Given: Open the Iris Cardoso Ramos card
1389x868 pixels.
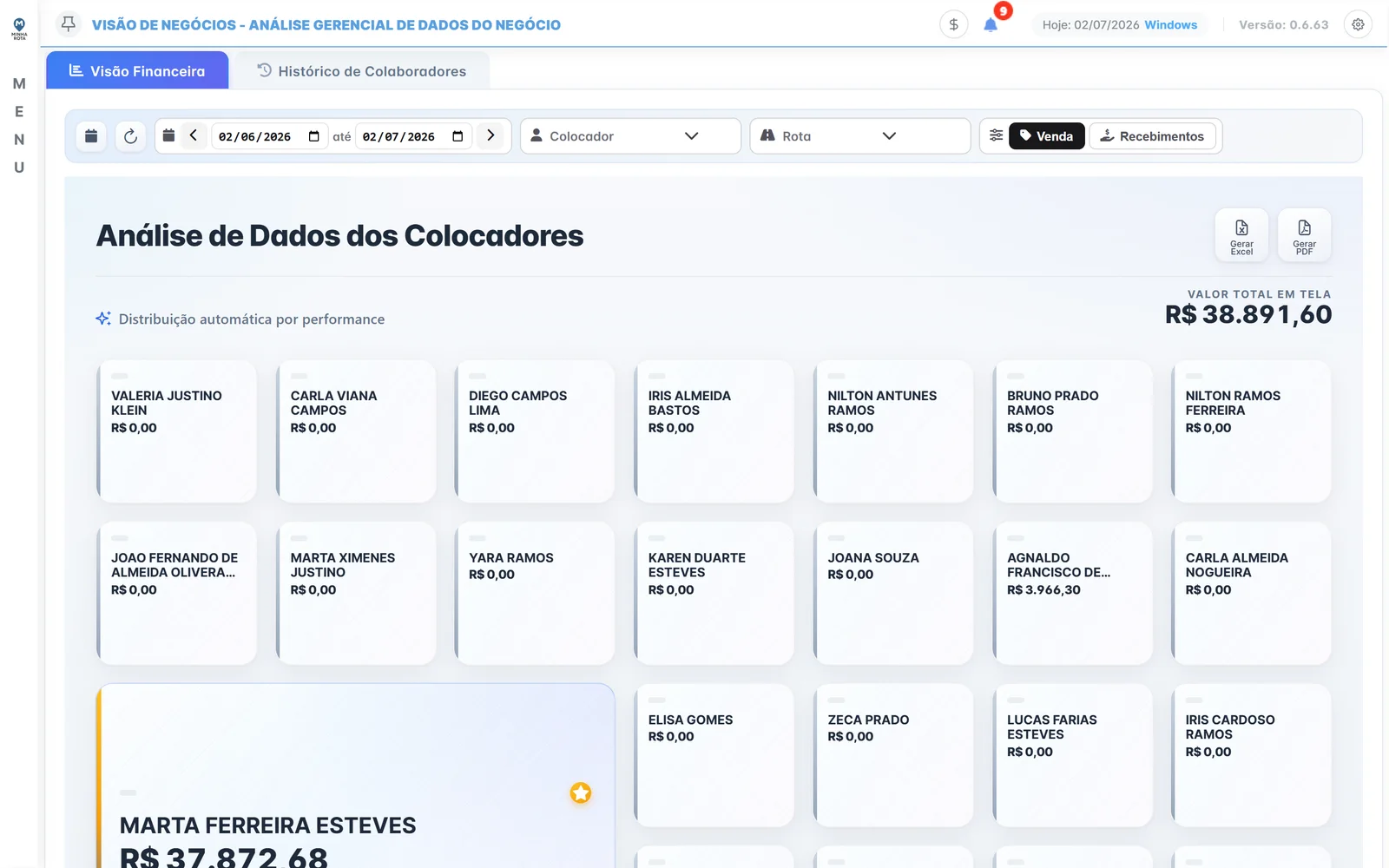Looking at the screenshot, I should [x=1251, y=755].
